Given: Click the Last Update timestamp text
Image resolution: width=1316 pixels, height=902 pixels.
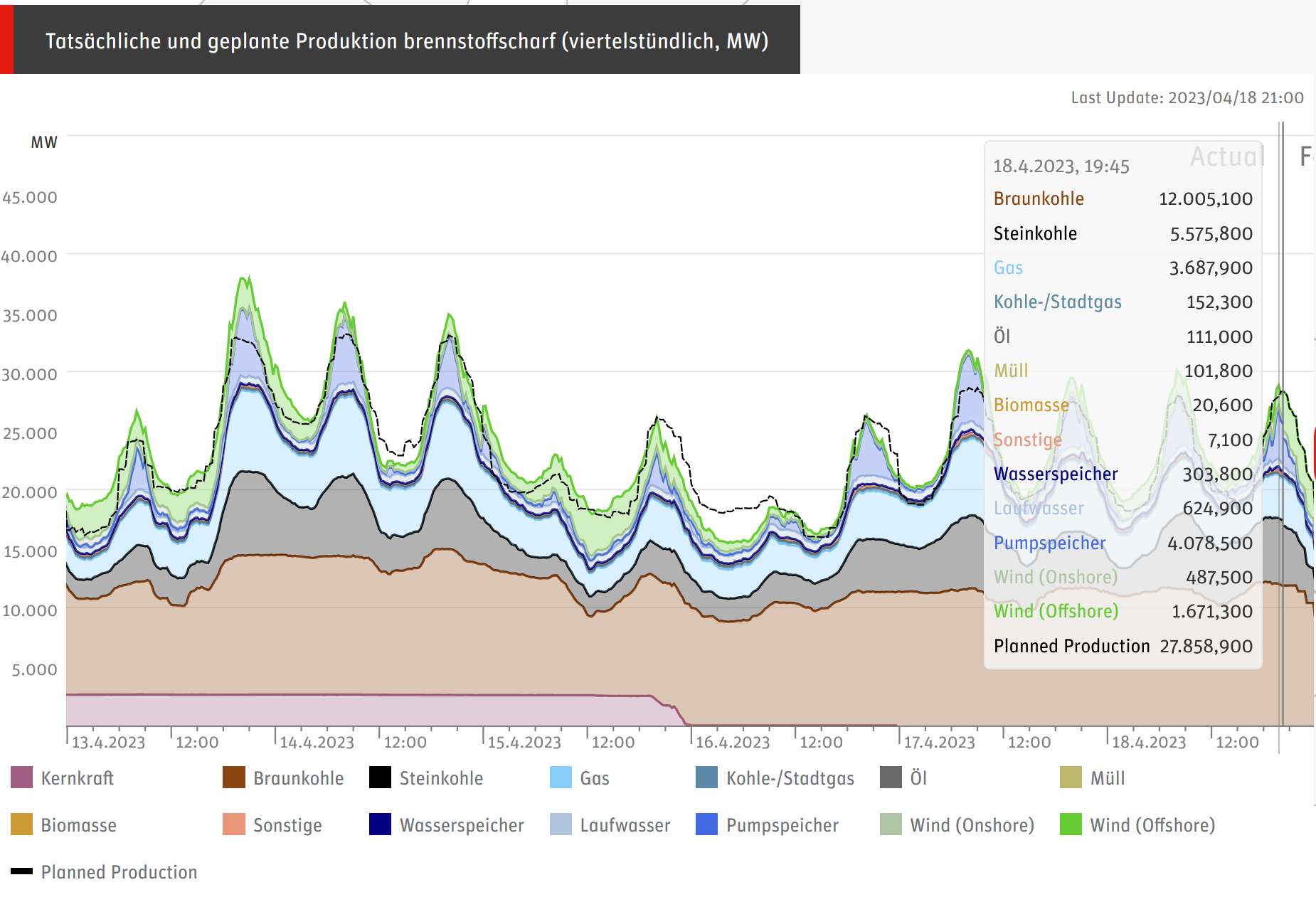Looking at the screenshot, I should [x=1187, y=97].
